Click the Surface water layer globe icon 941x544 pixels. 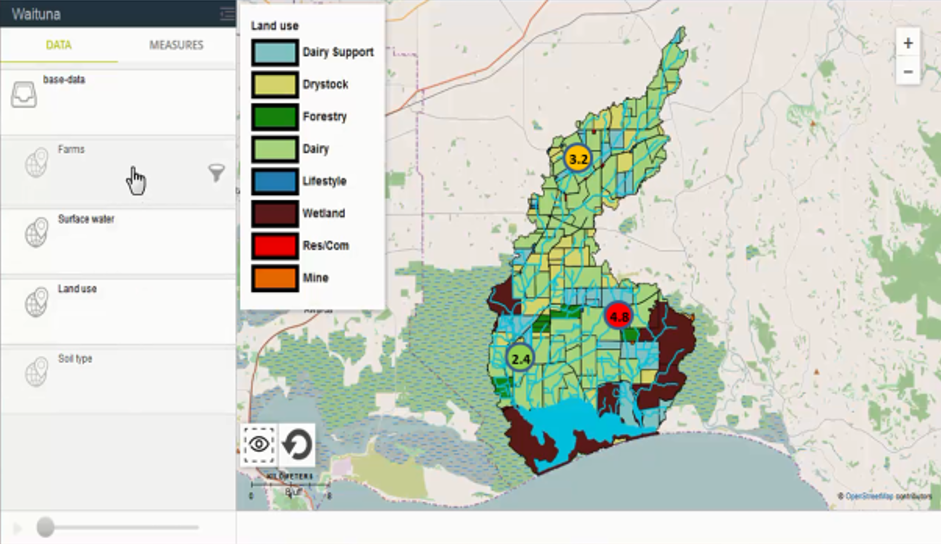click(x=36, y=232)
